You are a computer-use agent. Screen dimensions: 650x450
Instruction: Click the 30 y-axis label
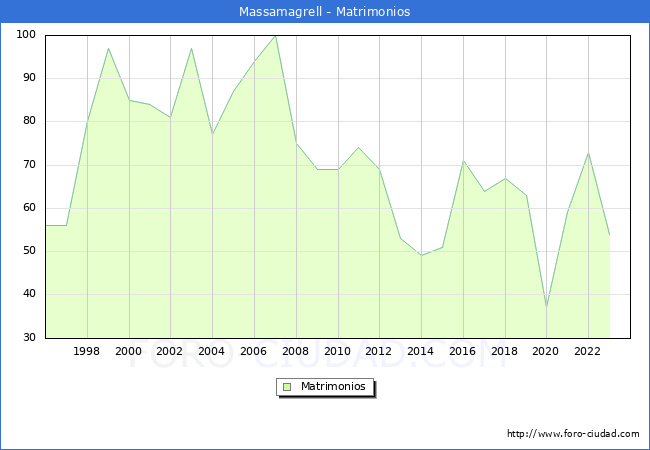click(x=30, y=338)
